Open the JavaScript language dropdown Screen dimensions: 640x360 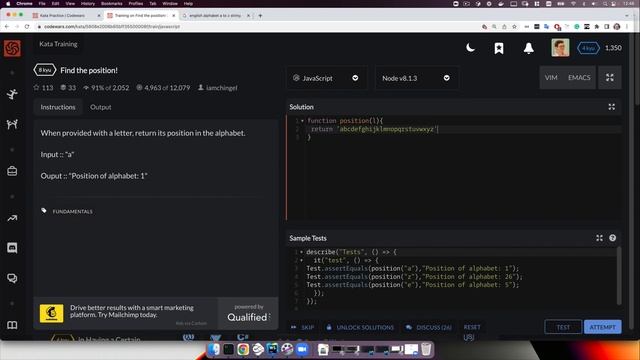click(326, 78)
